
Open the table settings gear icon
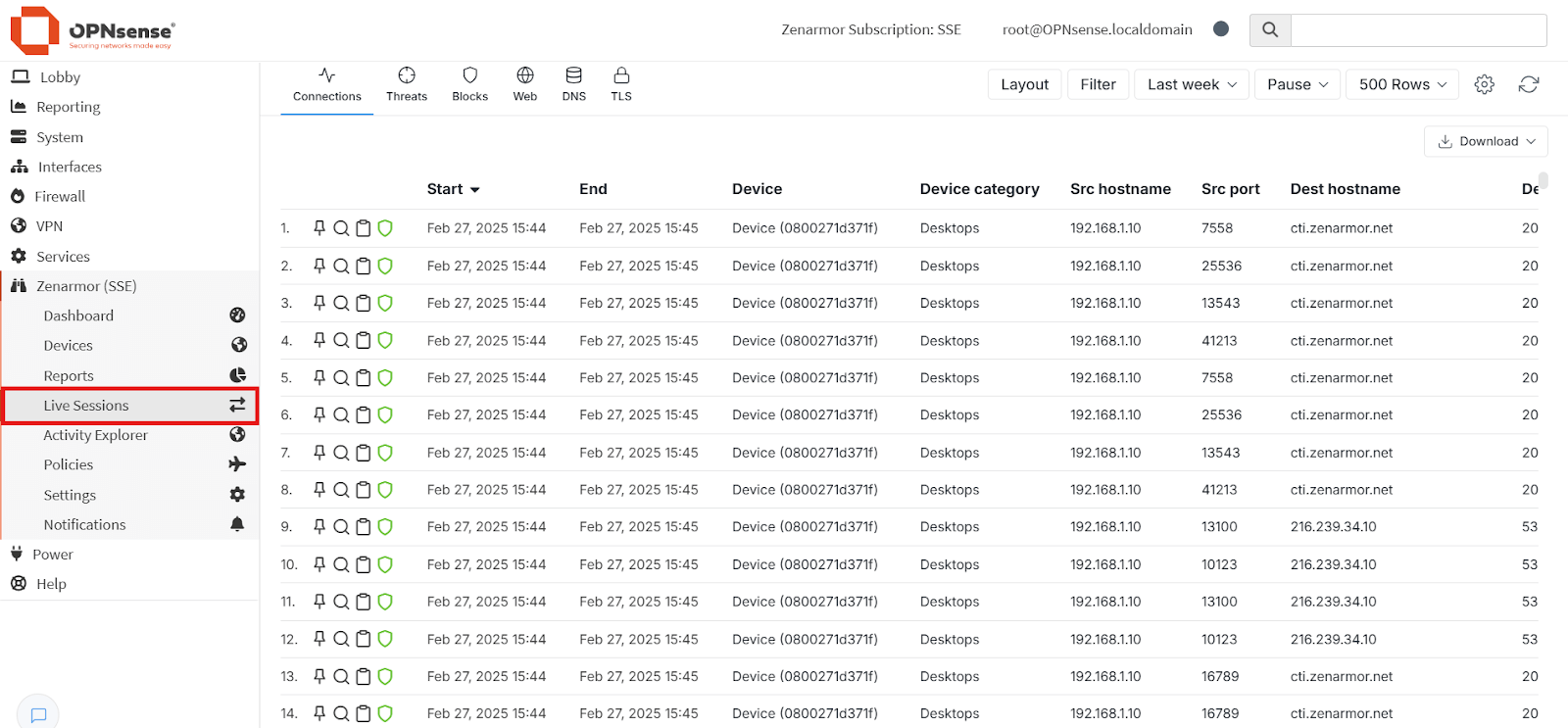1485,84
